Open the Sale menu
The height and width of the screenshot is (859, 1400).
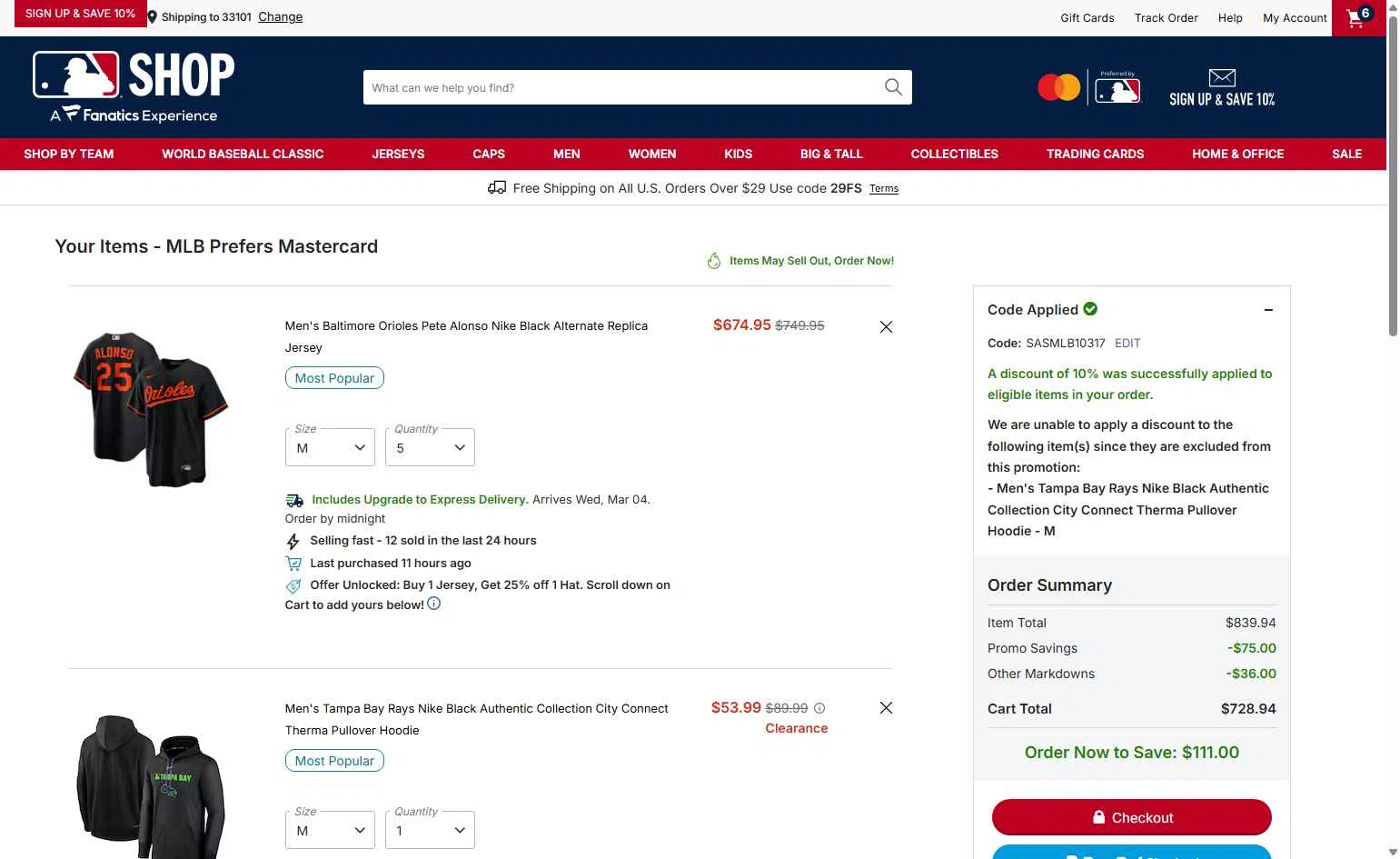tap(1347, 154)
